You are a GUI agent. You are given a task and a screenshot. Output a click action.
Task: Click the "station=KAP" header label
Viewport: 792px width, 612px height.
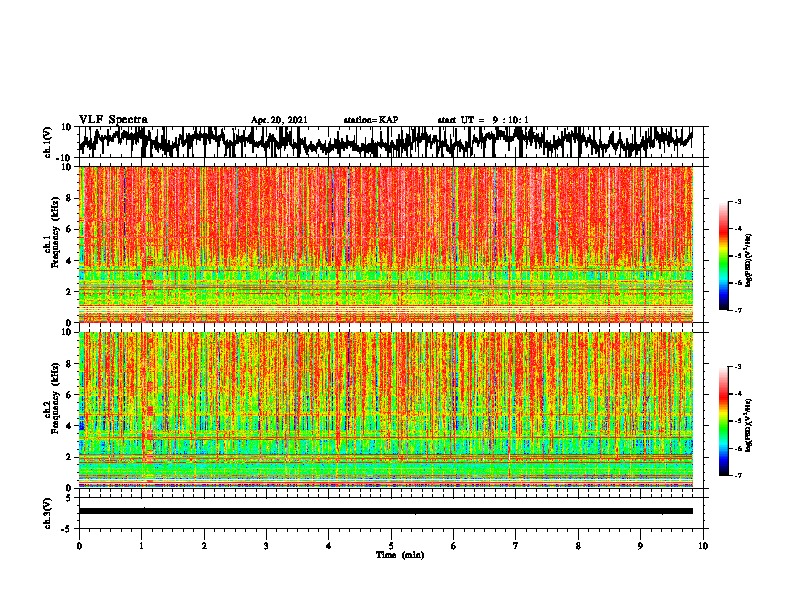pos(371,120)
